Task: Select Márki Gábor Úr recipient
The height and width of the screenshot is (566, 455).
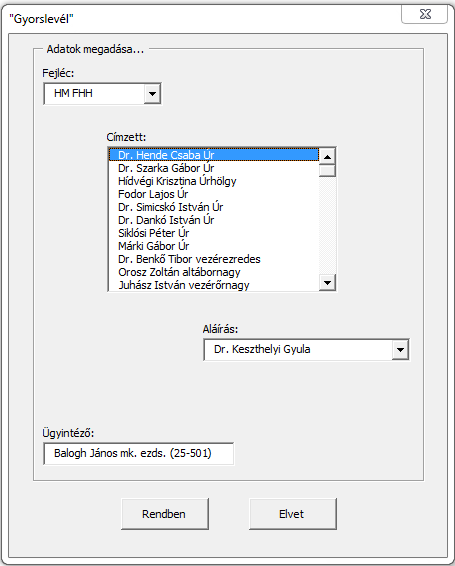Action: click(x=214, y=246)
